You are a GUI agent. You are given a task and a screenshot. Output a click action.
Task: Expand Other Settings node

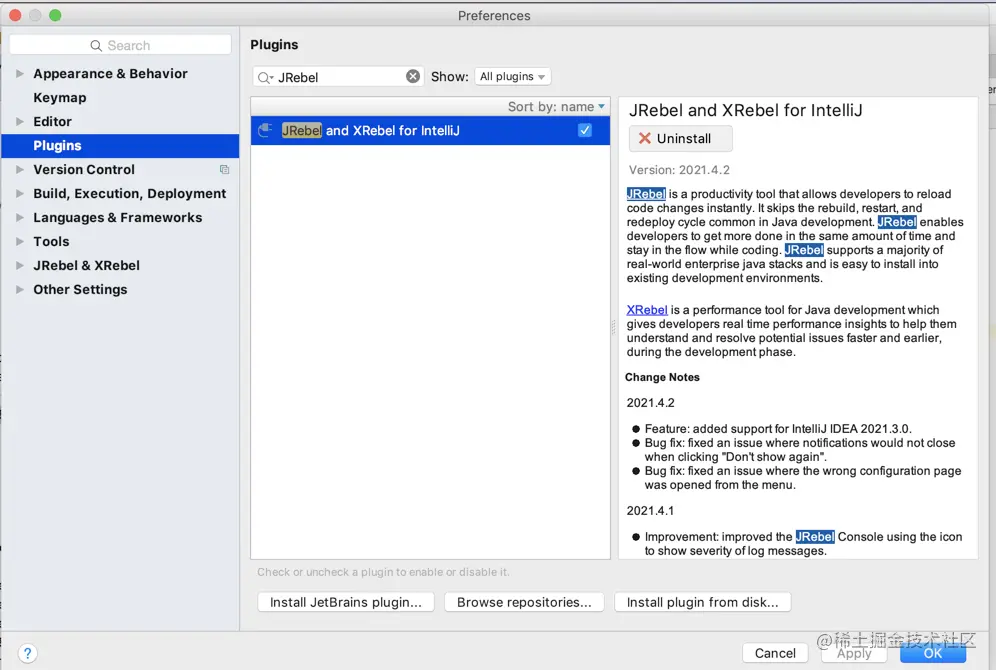20,290
